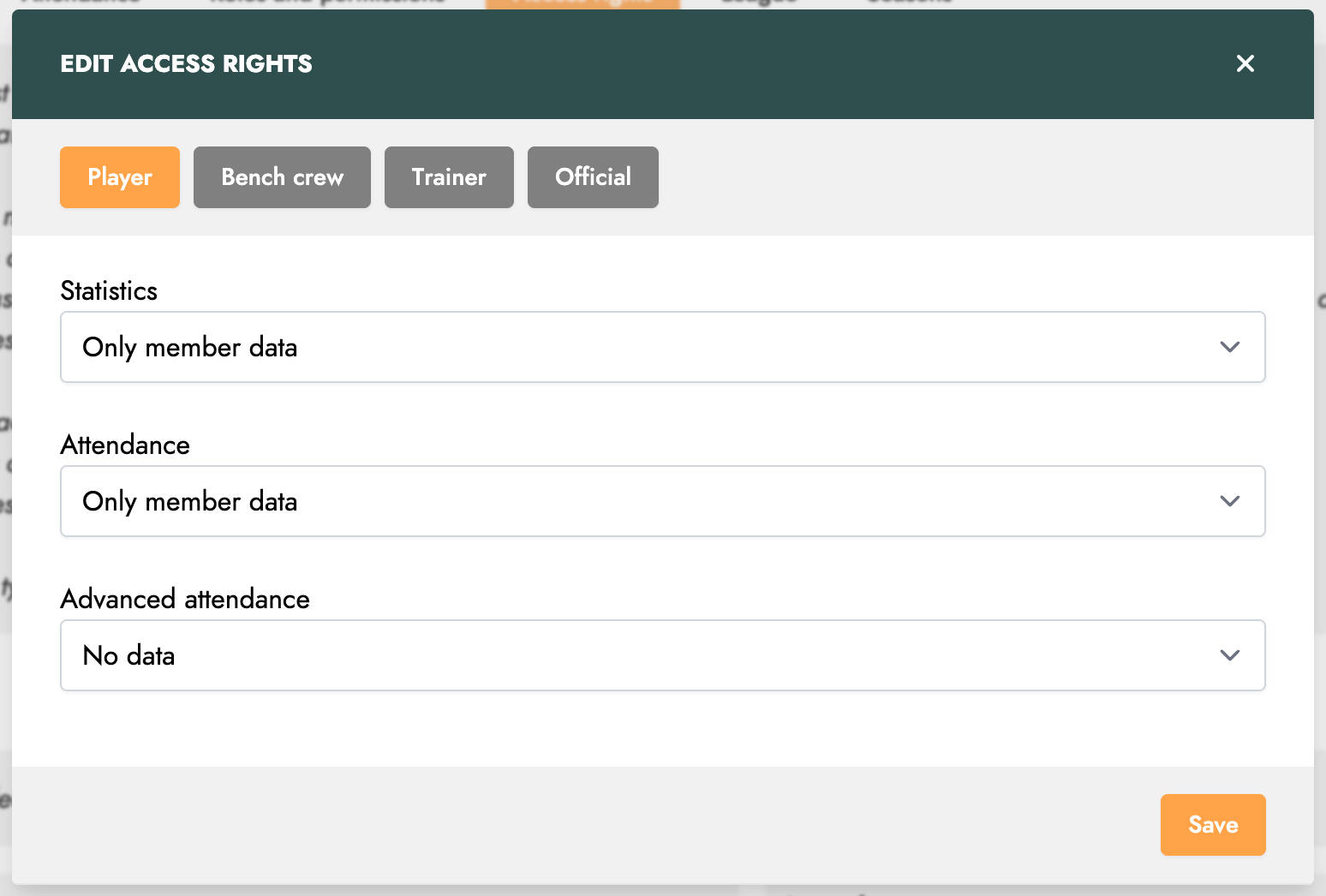Open the Statistics dropdown field

[661, 347]
